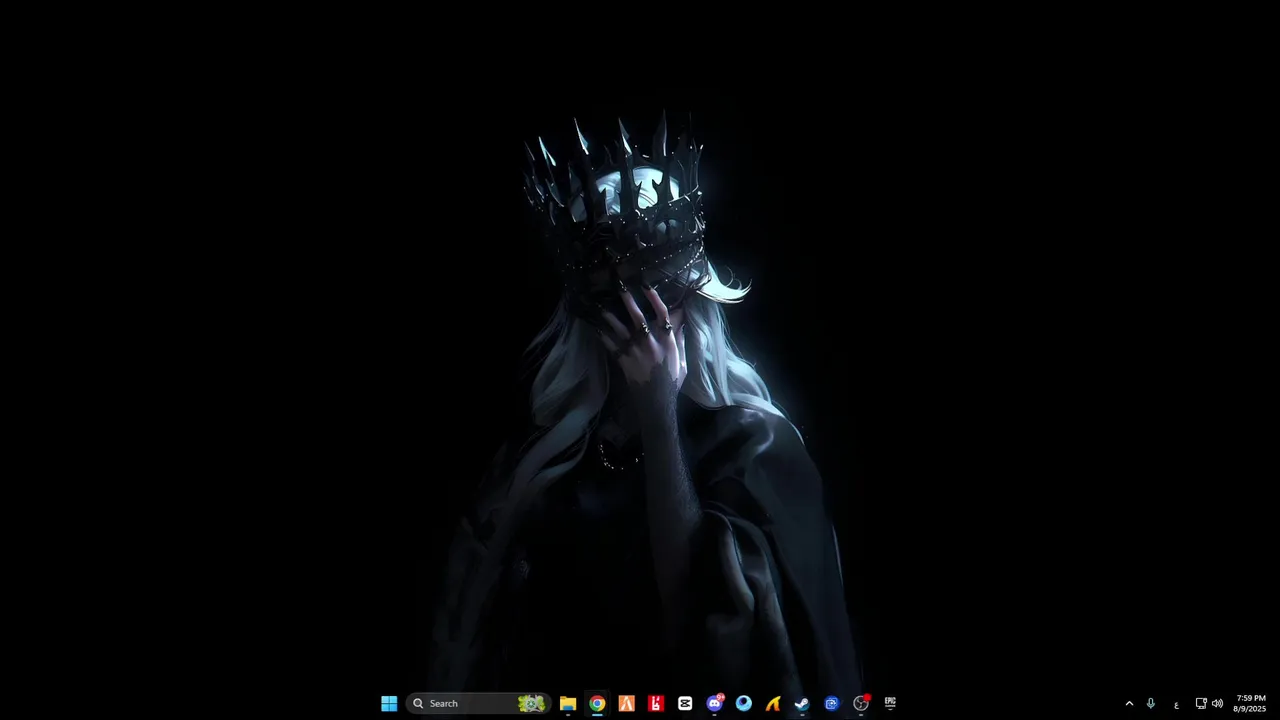
Task: Open the red taskbar app icon
Action: pyautogui.click(x=656, y=703)
